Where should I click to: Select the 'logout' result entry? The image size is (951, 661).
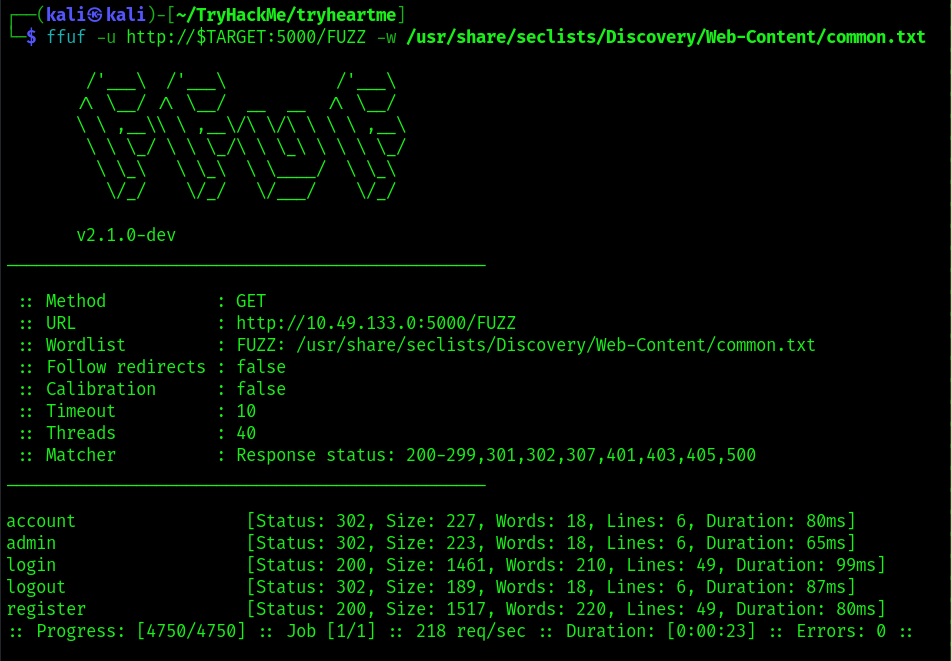click(x=36, y=587)
